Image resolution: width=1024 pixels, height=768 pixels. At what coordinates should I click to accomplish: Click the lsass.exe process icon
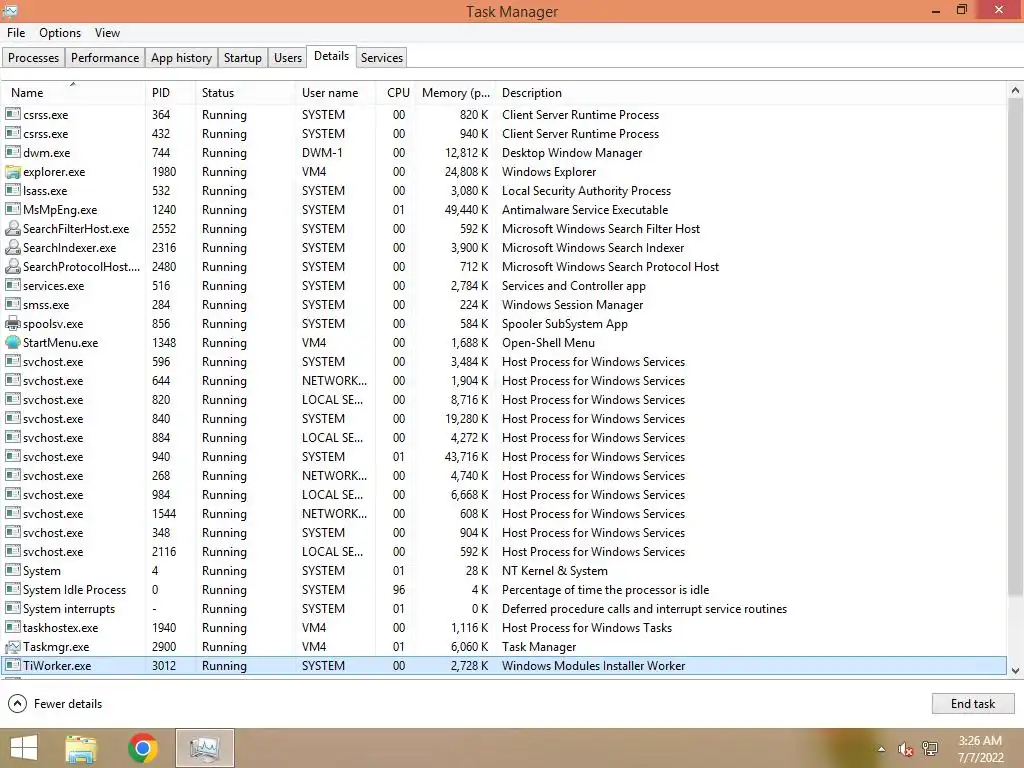[12, 191]
